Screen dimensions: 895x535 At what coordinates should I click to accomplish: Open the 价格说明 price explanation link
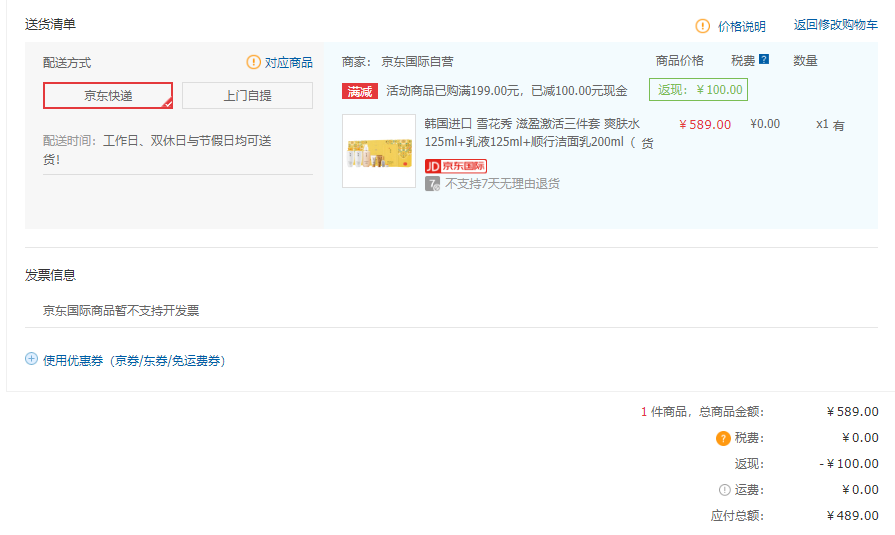[741, 26]
